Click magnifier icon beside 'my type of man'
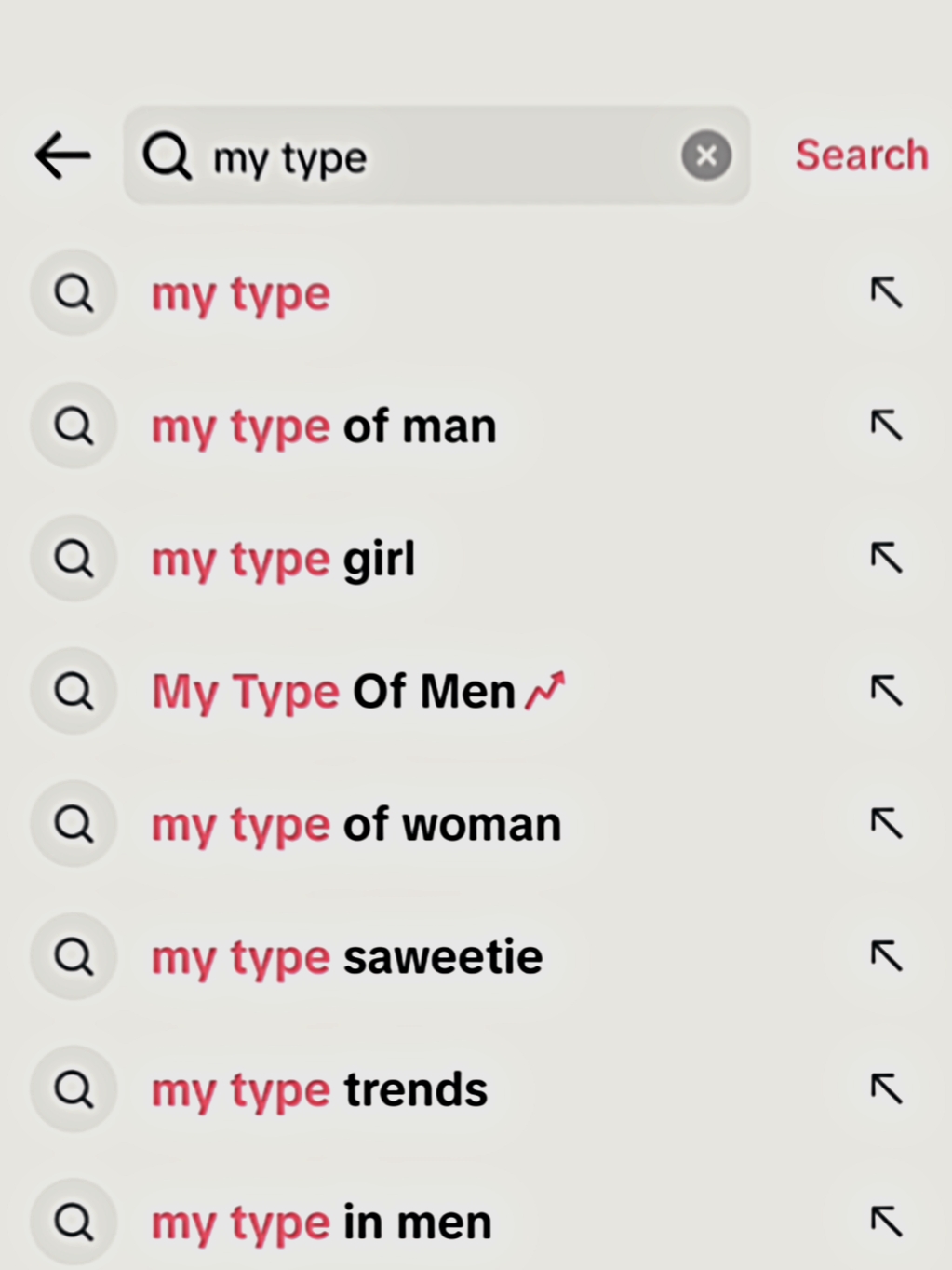952x1270 pixels. click(74, 426)
